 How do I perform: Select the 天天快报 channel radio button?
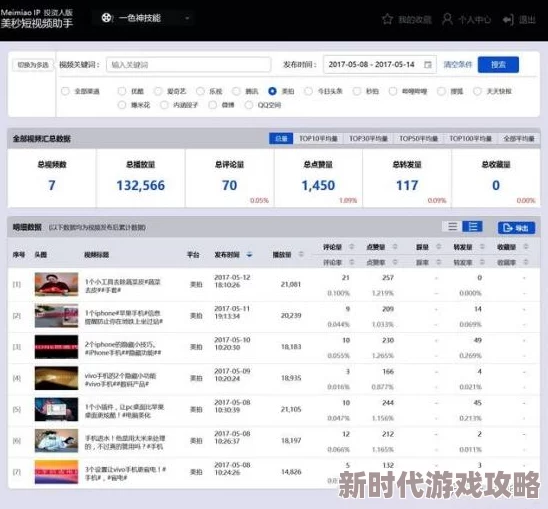coord(477,91)
